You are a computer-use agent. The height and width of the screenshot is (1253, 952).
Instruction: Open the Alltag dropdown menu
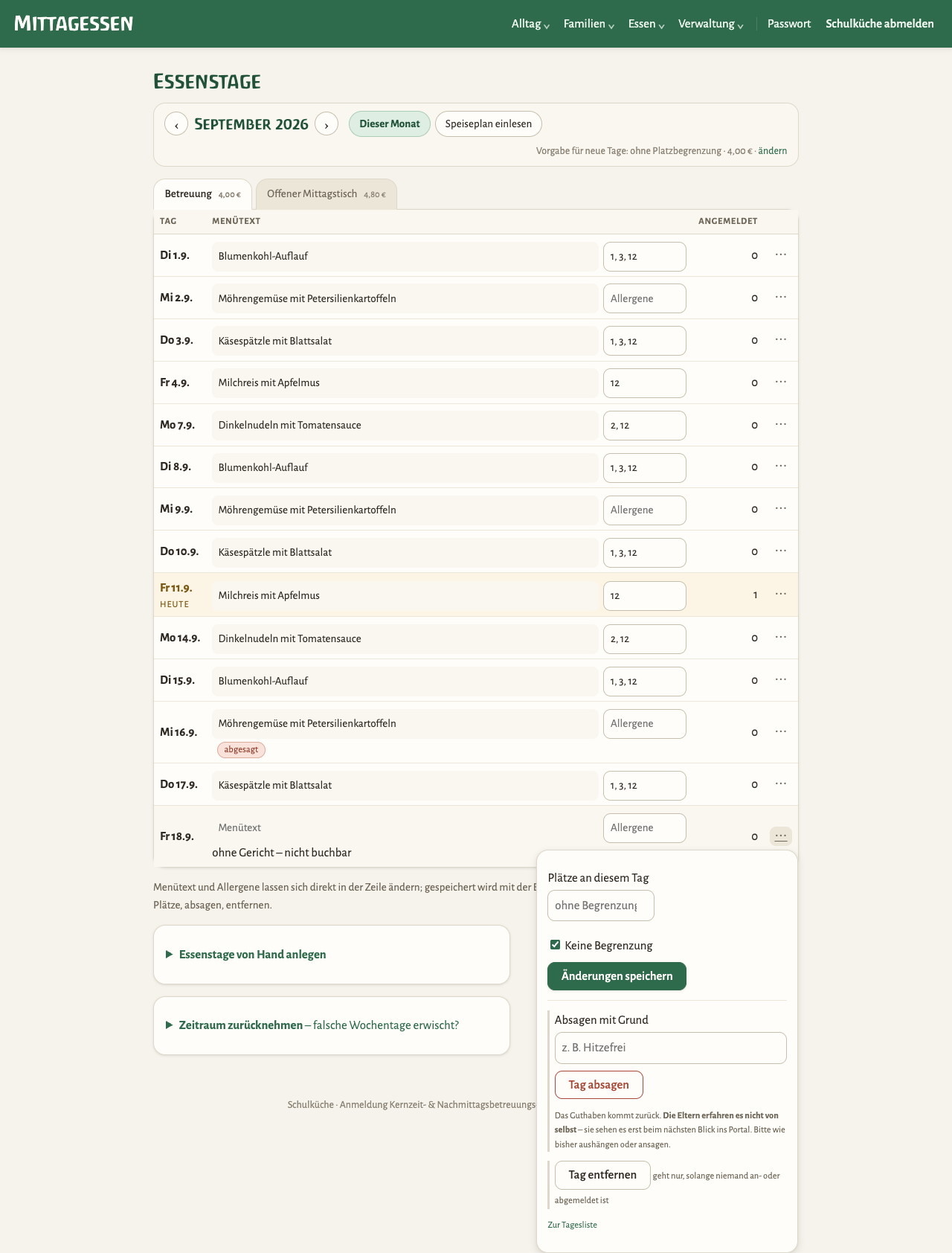(x=530, y=24)
